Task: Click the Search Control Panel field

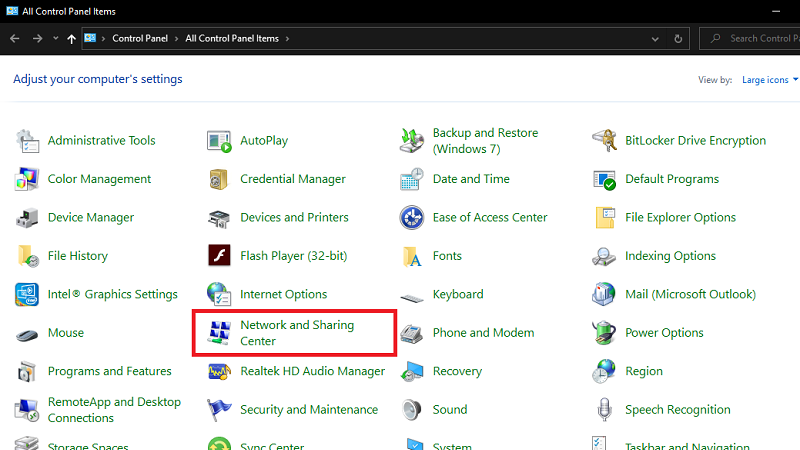Action: pyautogui.click(x=755, y=39)
